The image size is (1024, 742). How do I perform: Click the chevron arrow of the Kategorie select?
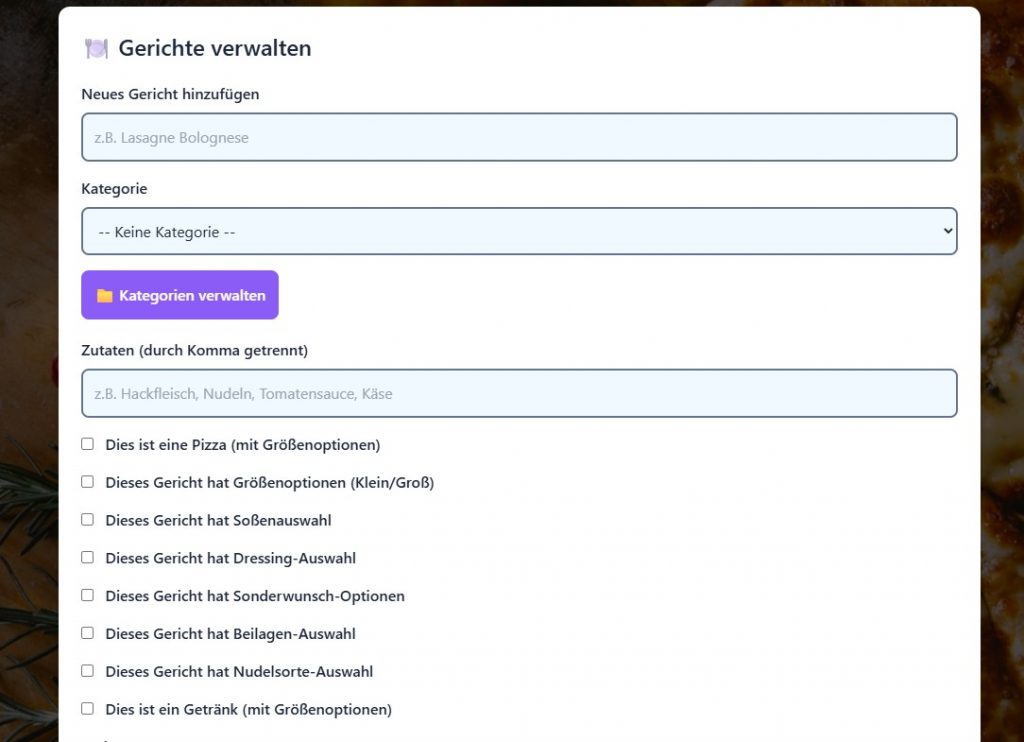pyautogui.click(x=947, y=232)
